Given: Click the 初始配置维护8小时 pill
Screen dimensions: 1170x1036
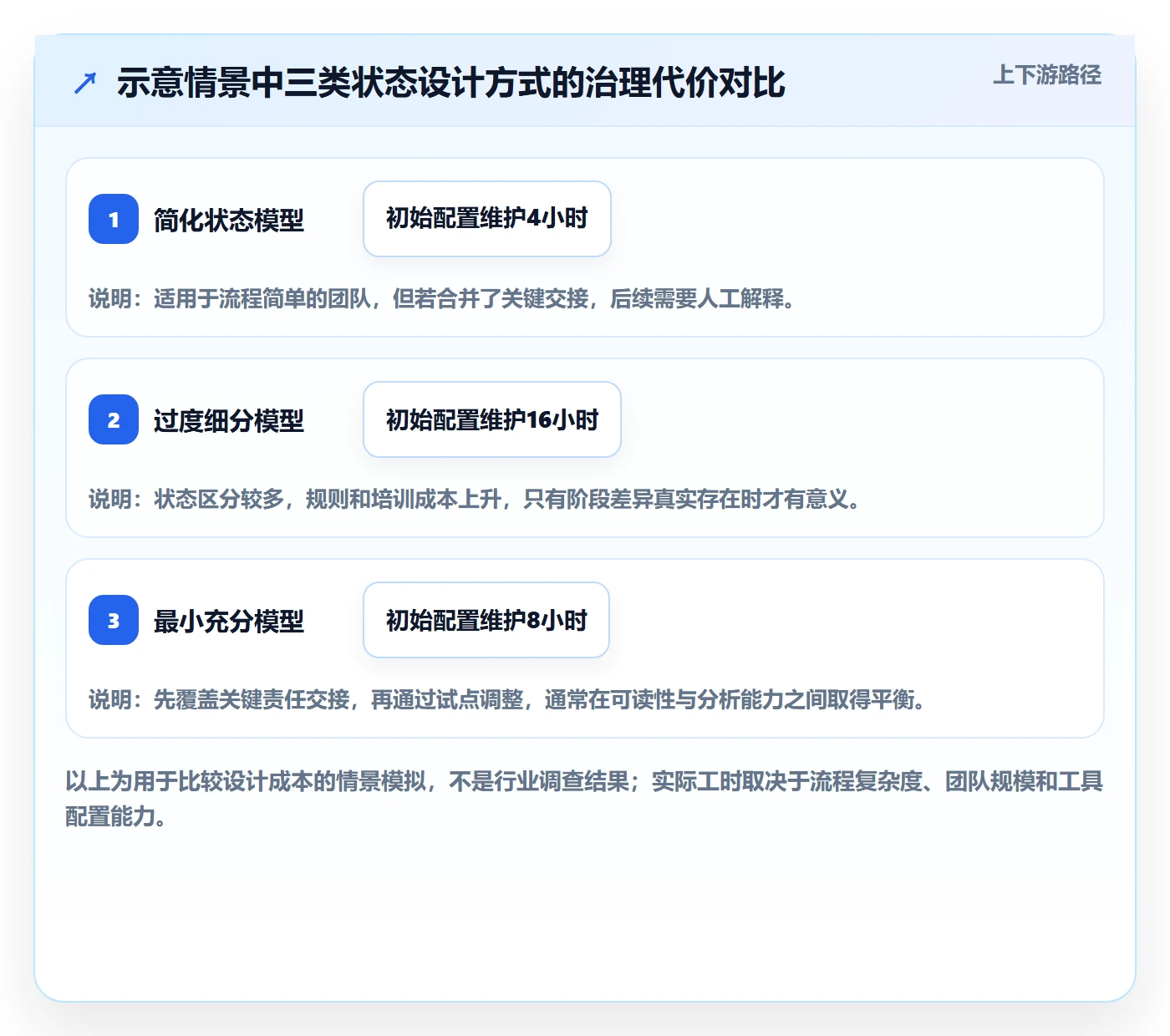Looking at the screenshot, I should tap(486, 620).
